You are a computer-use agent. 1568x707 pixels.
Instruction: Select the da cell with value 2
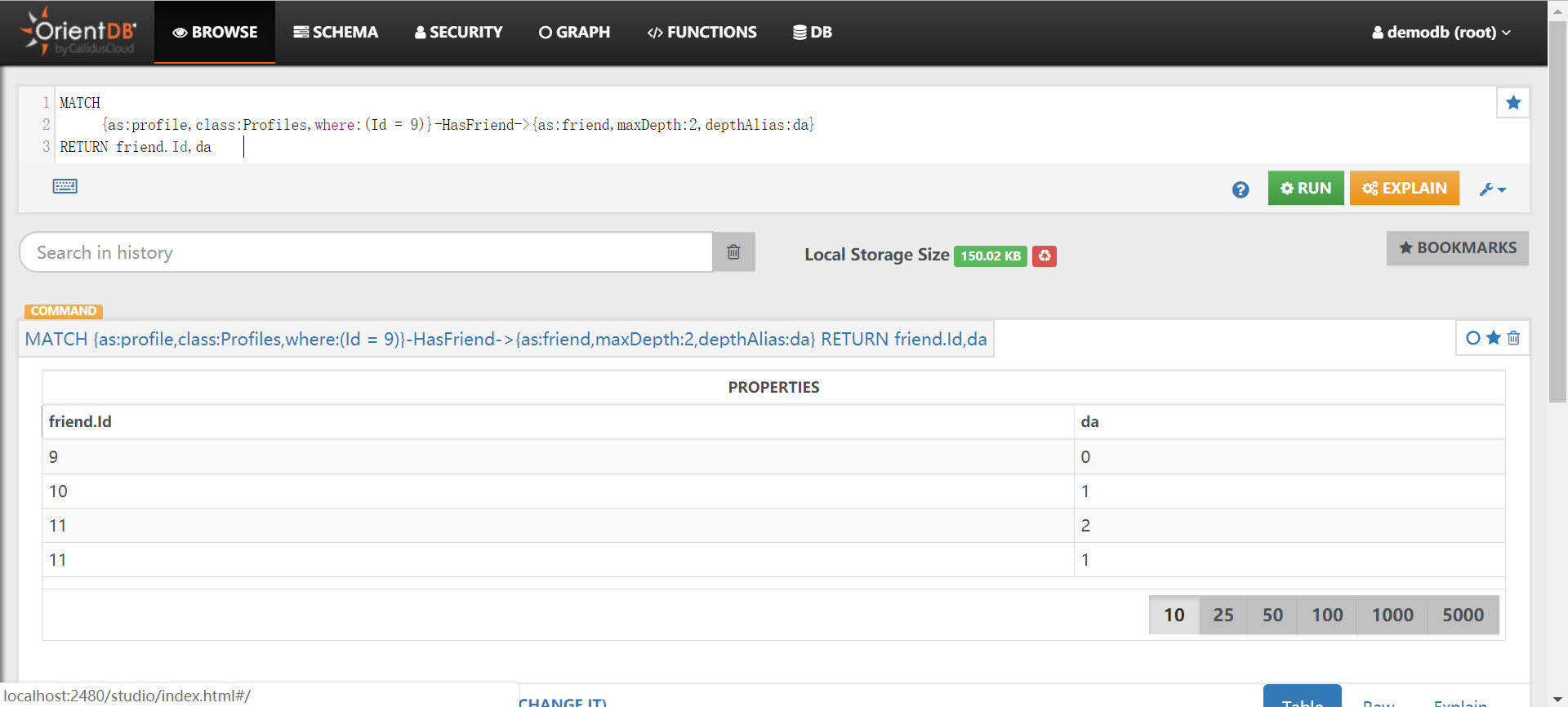click(1290, 526)
